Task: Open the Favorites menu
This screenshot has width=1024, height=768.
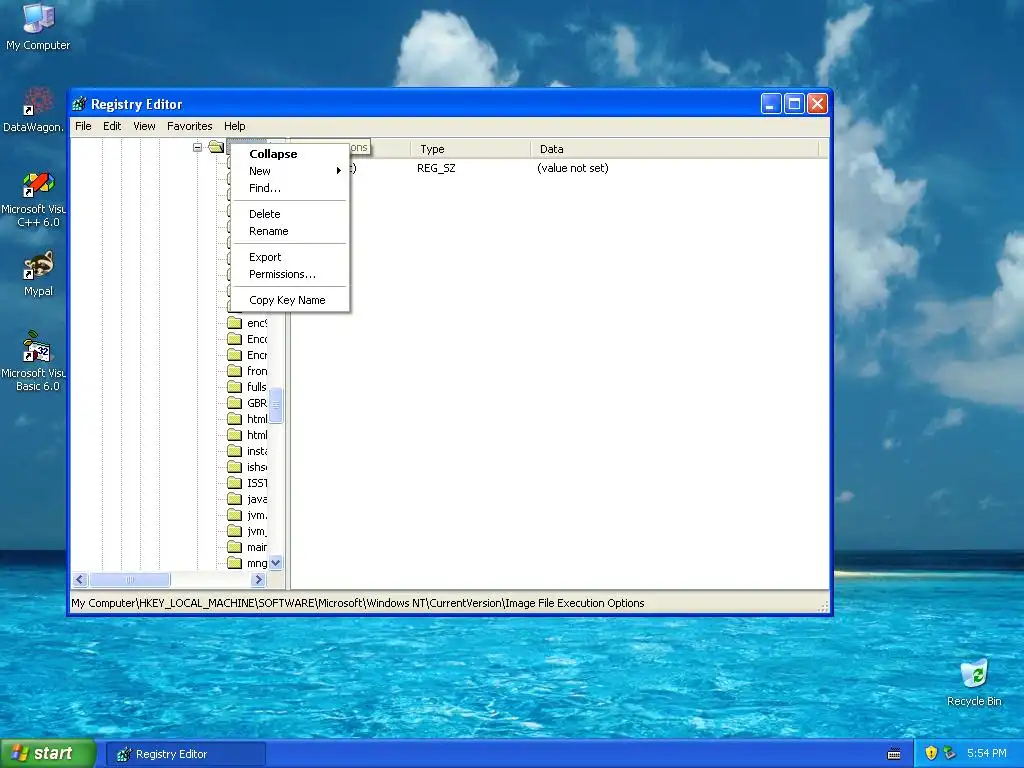Action: 189,126
